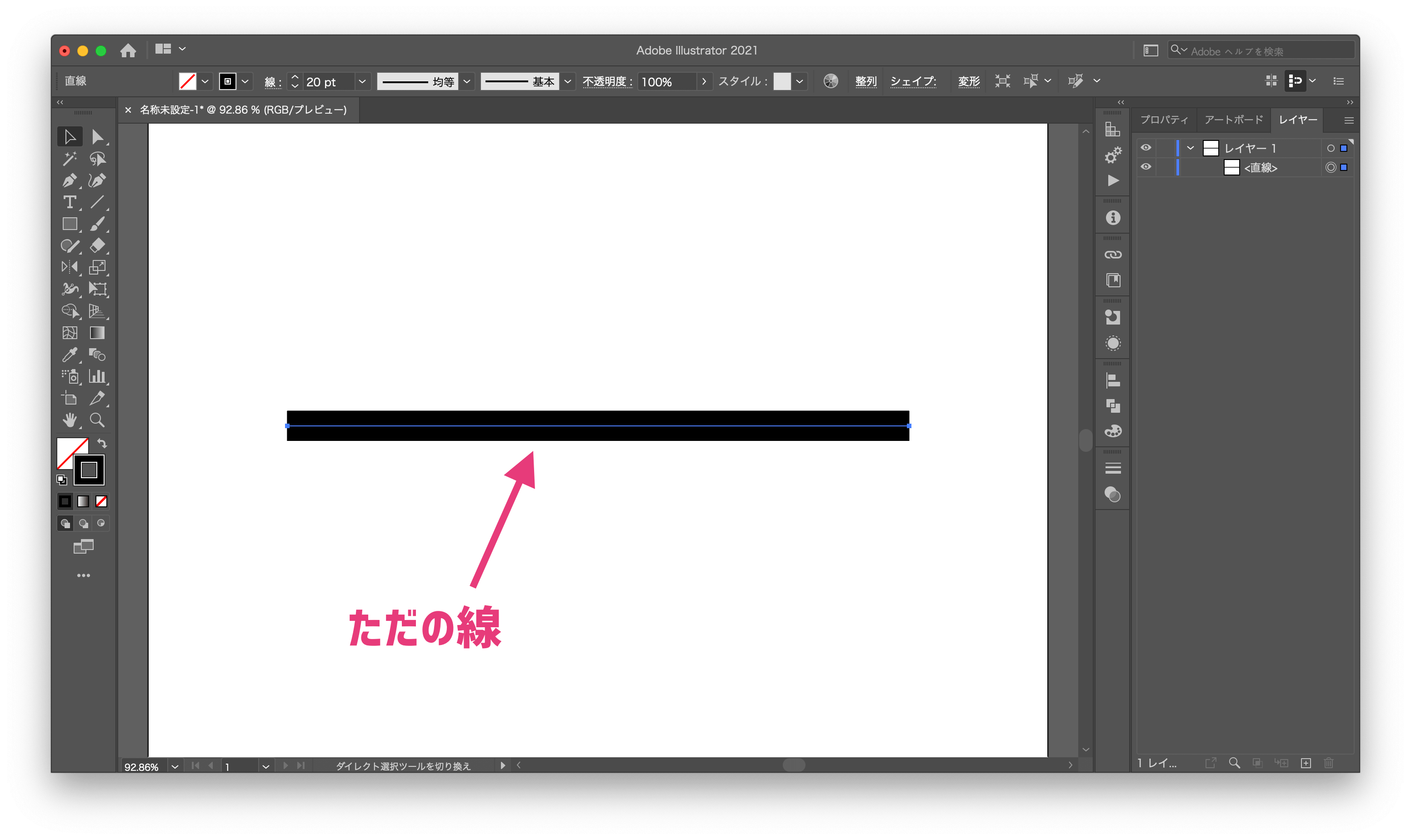Select the Rectangle tool
Screen dimensions: 1411x840
70,224
